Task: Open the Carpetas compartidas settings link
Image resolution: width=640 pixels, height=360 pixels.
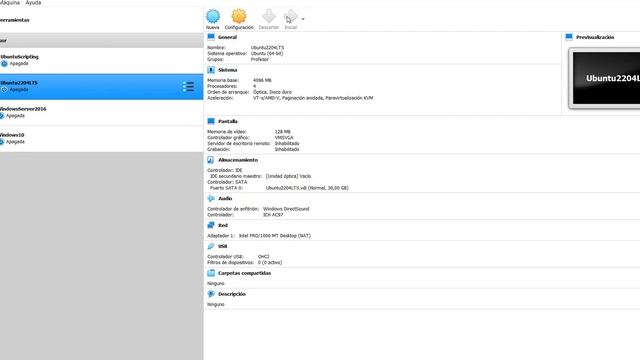Action: point(244,273)
